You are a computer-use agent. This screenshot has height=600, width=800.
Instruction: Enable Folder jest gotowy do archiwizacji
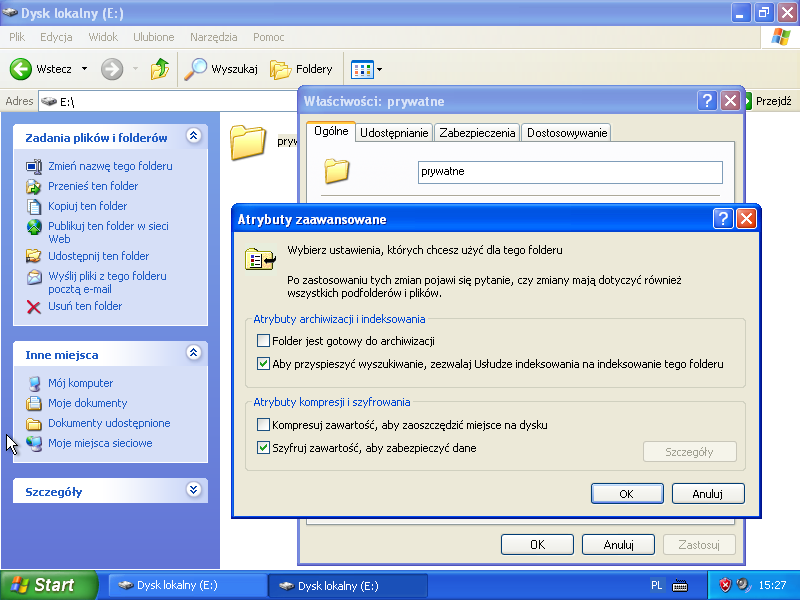[x=263, y=341]
